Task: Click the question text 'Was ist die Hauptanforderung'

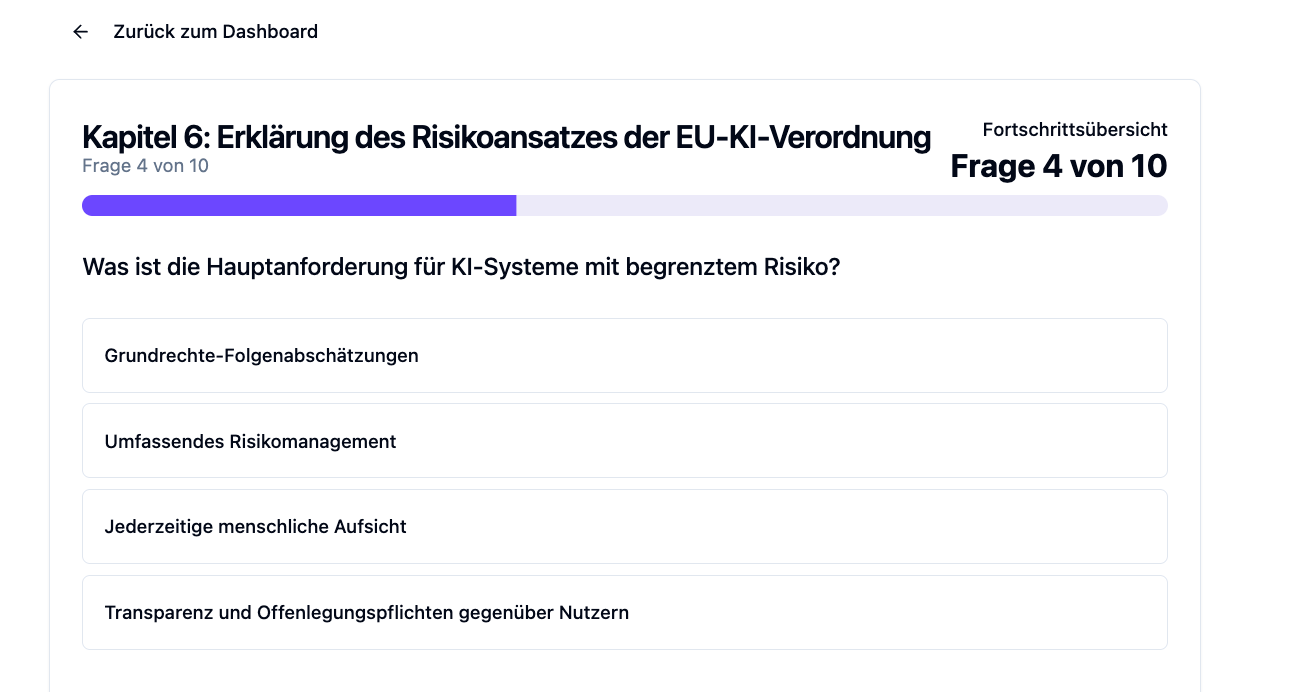Action: (460, 268)
